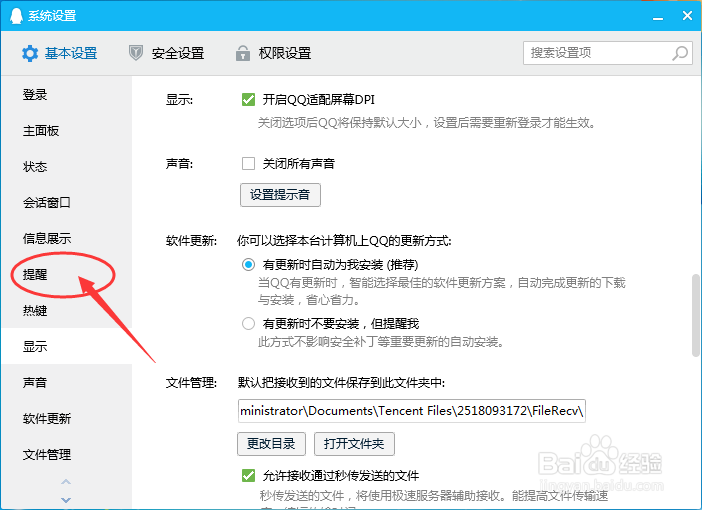
Task: Open 主面板 in the sidebar
Action: click(x=67, y=131)
